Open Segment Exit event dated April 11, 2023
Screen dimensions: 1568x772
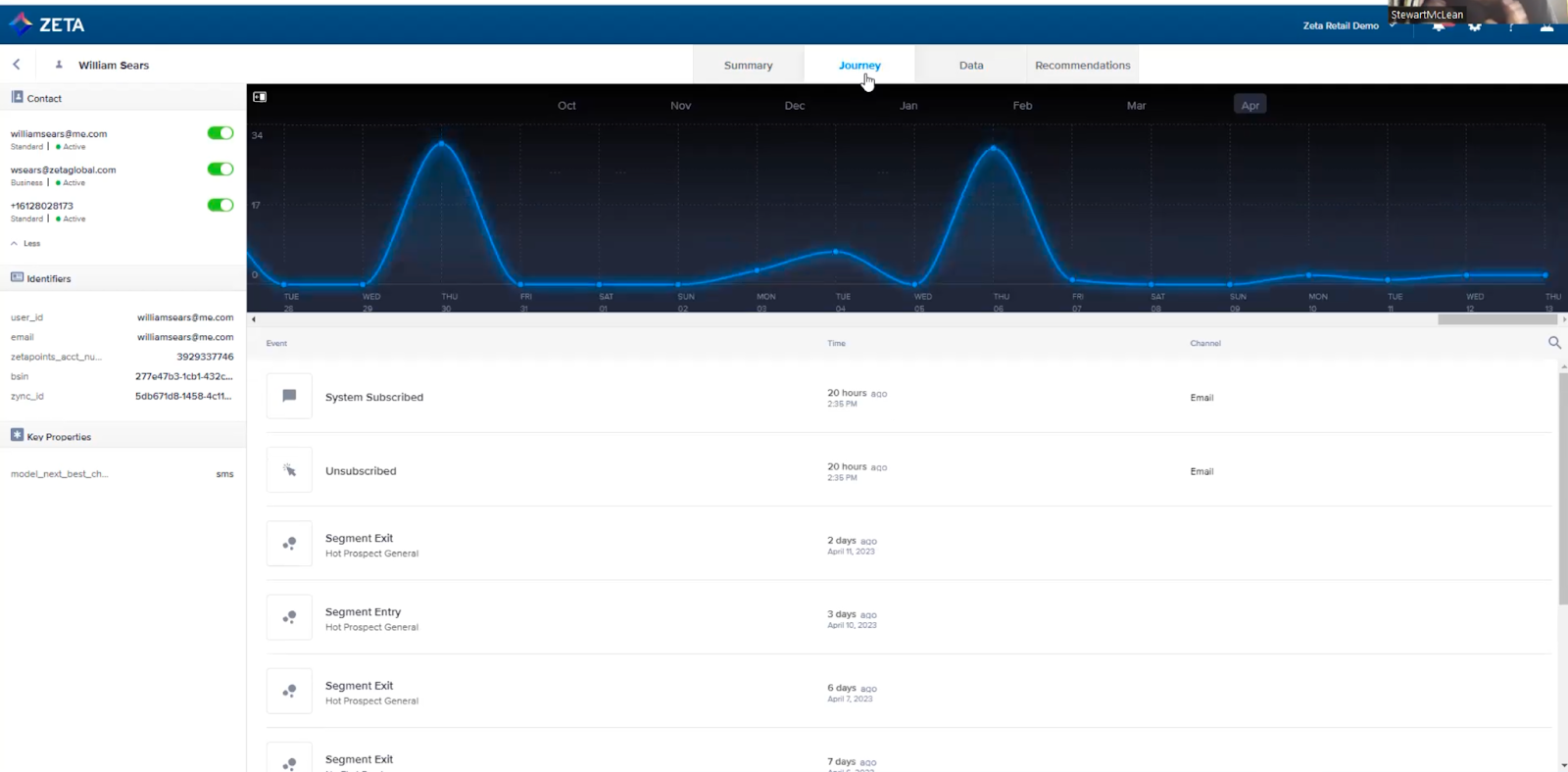[x=908, y=544]
